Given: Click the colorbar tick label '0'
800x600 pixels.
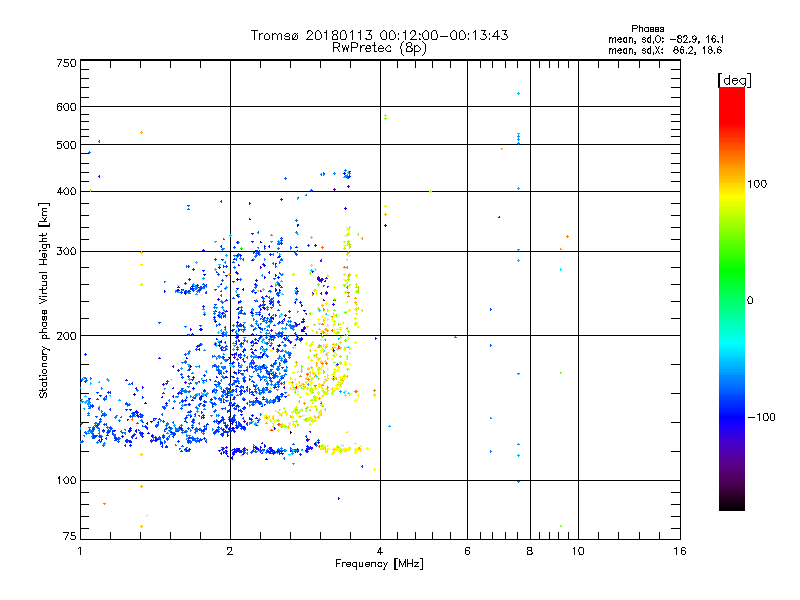Looking at the screenshot, I should coord(750,300).
